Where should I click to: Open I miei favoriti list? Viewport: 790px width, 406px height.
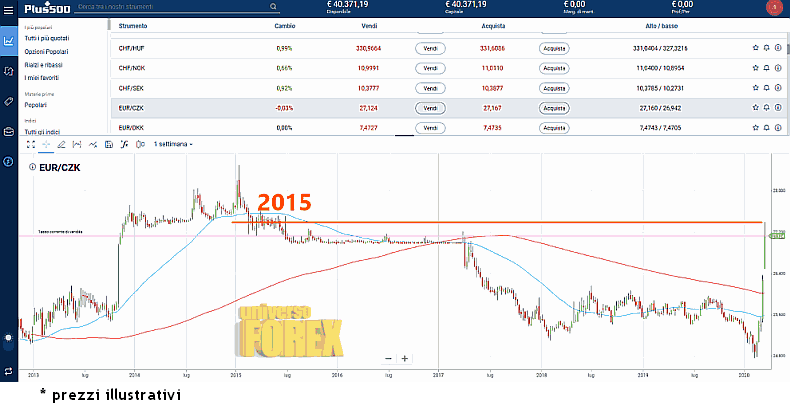43,77
